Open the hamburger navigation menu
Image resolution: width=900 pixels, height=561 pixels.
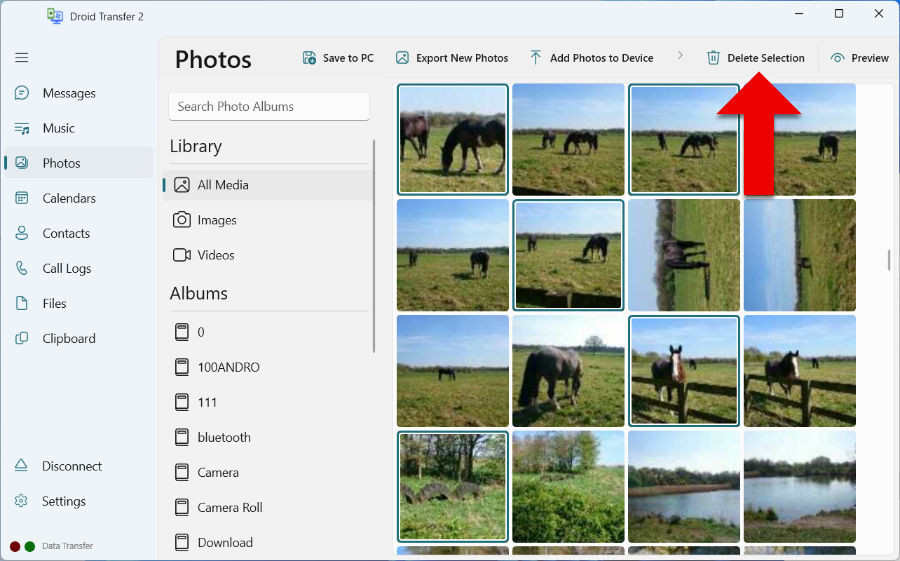pos(22,57)
